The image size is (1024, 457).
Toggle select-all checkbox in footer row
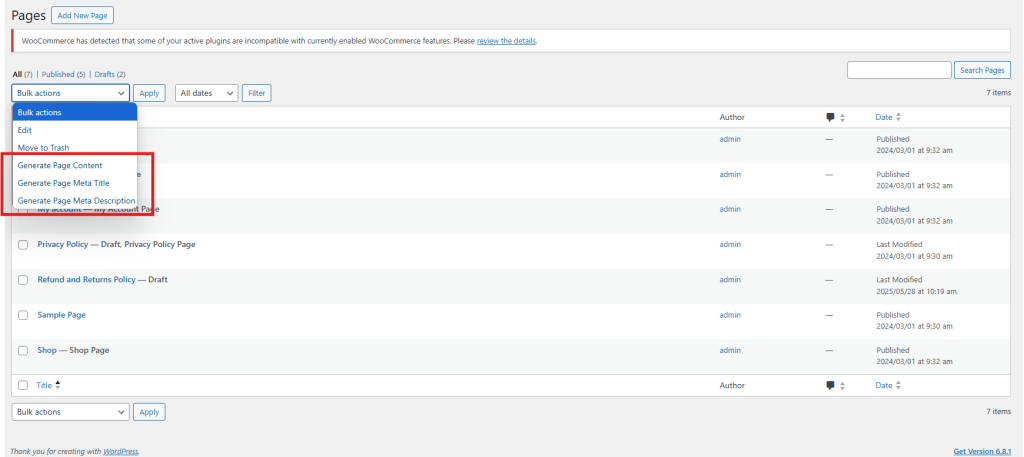pos(23,385)
